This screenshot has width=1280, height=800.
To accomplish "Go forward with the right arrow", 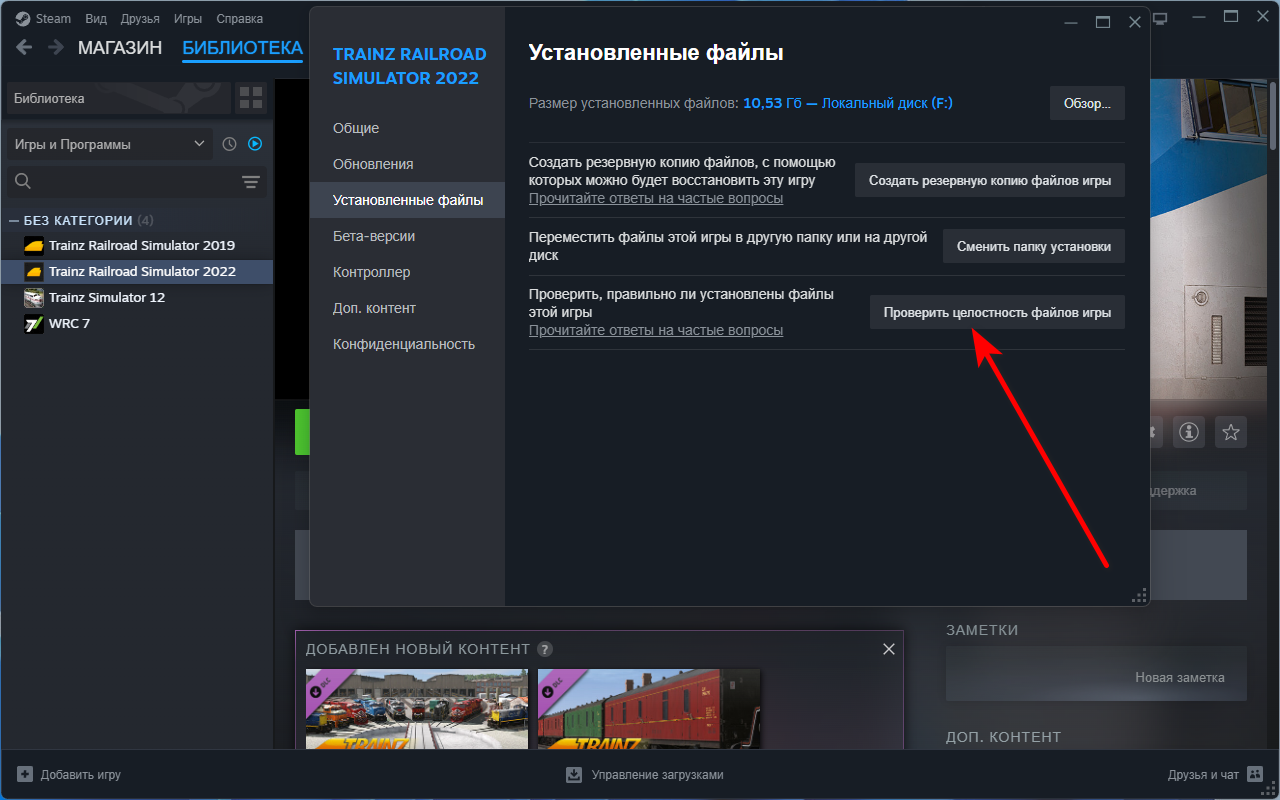I will click(56, 47).
